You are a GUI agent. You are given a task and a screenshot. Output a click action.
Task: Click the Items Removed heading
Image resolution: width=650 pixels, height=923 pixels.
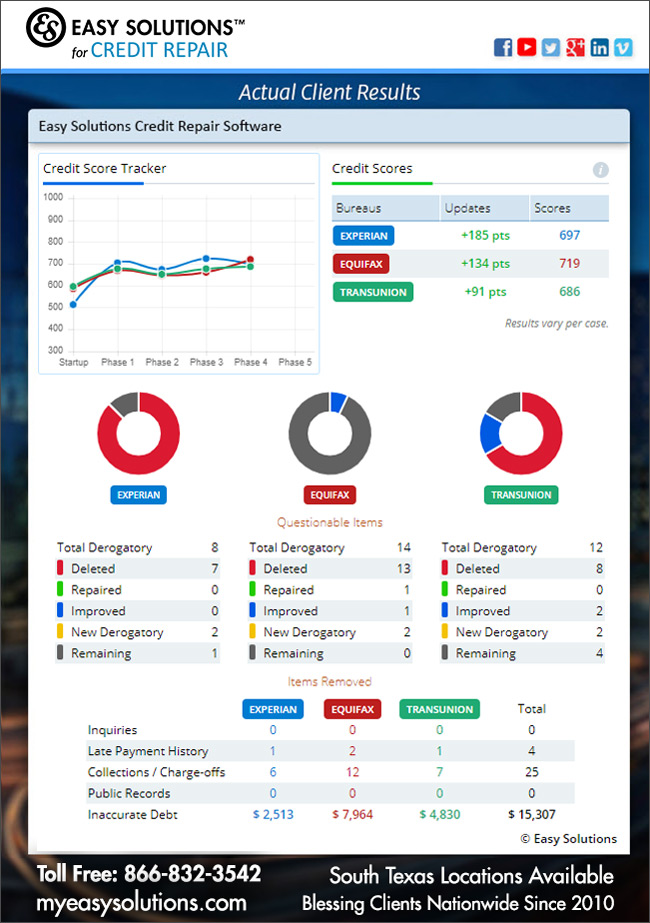(330, 682)
